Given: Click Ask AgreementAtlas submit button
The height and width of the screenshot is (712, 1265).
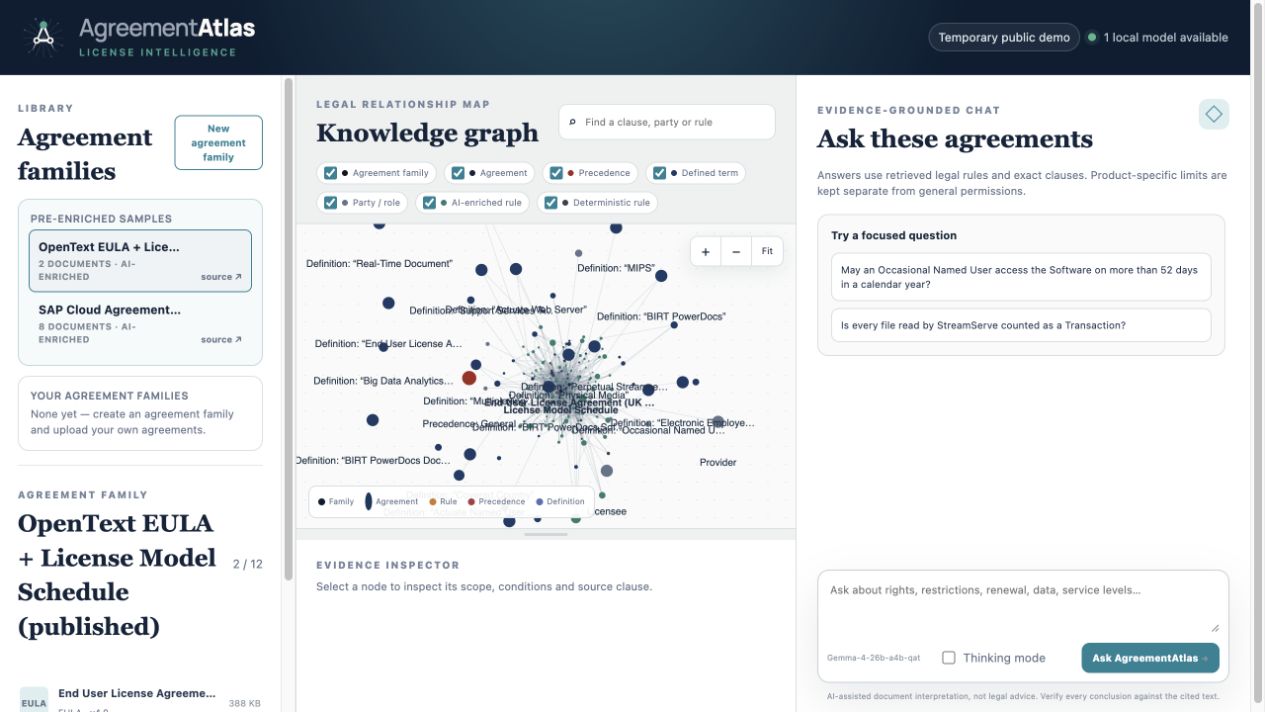Looking at the screenshot, I should tap(1150, 658).
